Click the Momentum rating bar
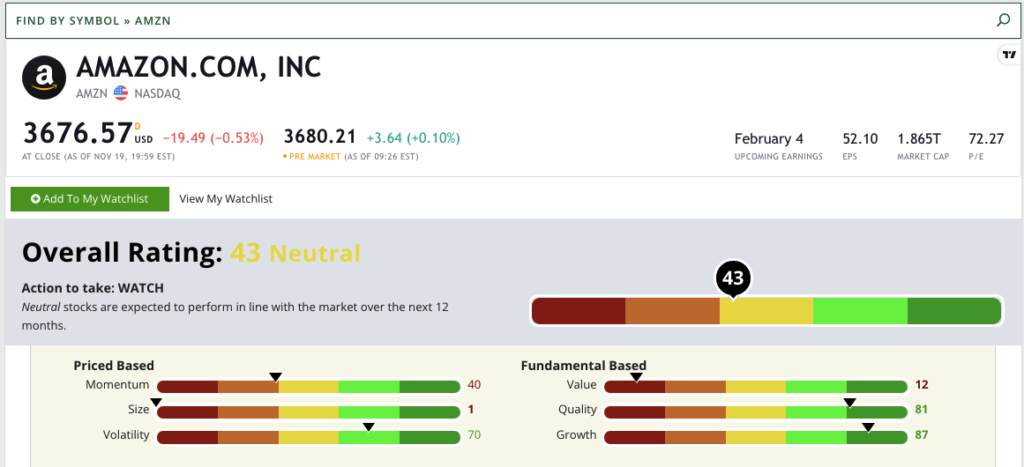 pyautogui.click(x=309, y=386)
